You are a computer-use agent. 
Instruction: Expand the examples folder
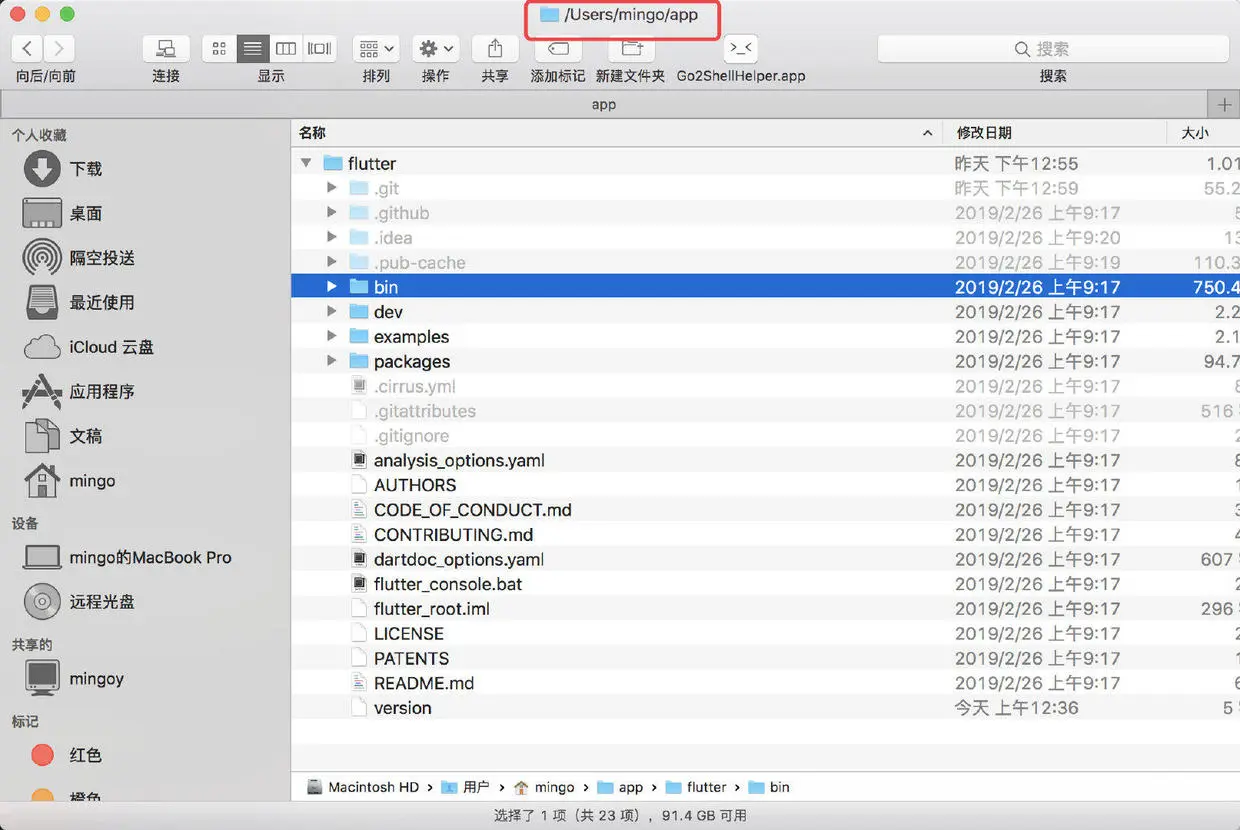click(x=332, y=337)
